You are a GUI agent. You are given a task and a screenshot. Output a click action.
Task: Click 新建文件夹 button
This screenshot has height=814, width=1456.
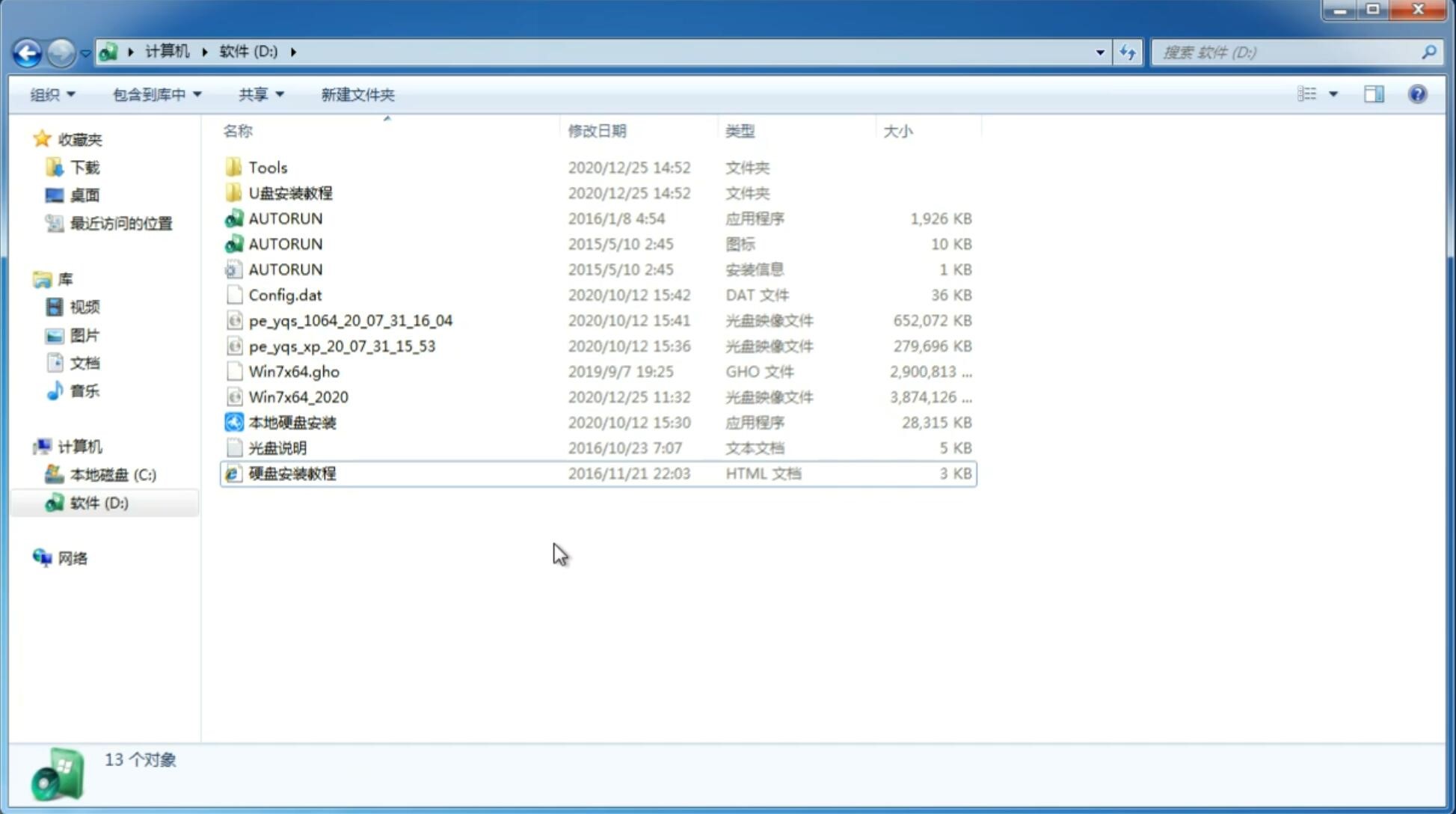(357, 93)
